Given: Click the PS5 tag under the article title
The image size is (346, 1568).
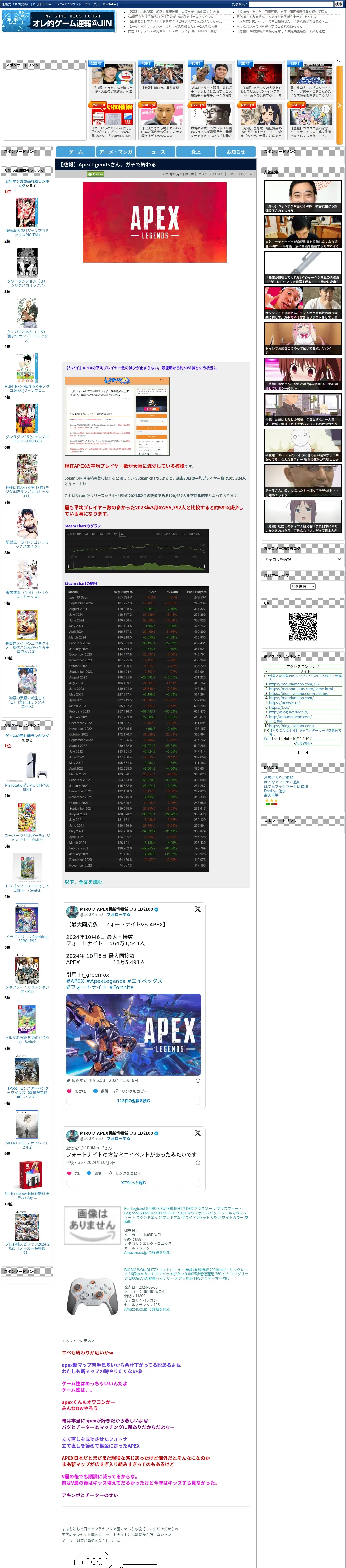Looking at the screenshot, I should (x=231, y=174).
